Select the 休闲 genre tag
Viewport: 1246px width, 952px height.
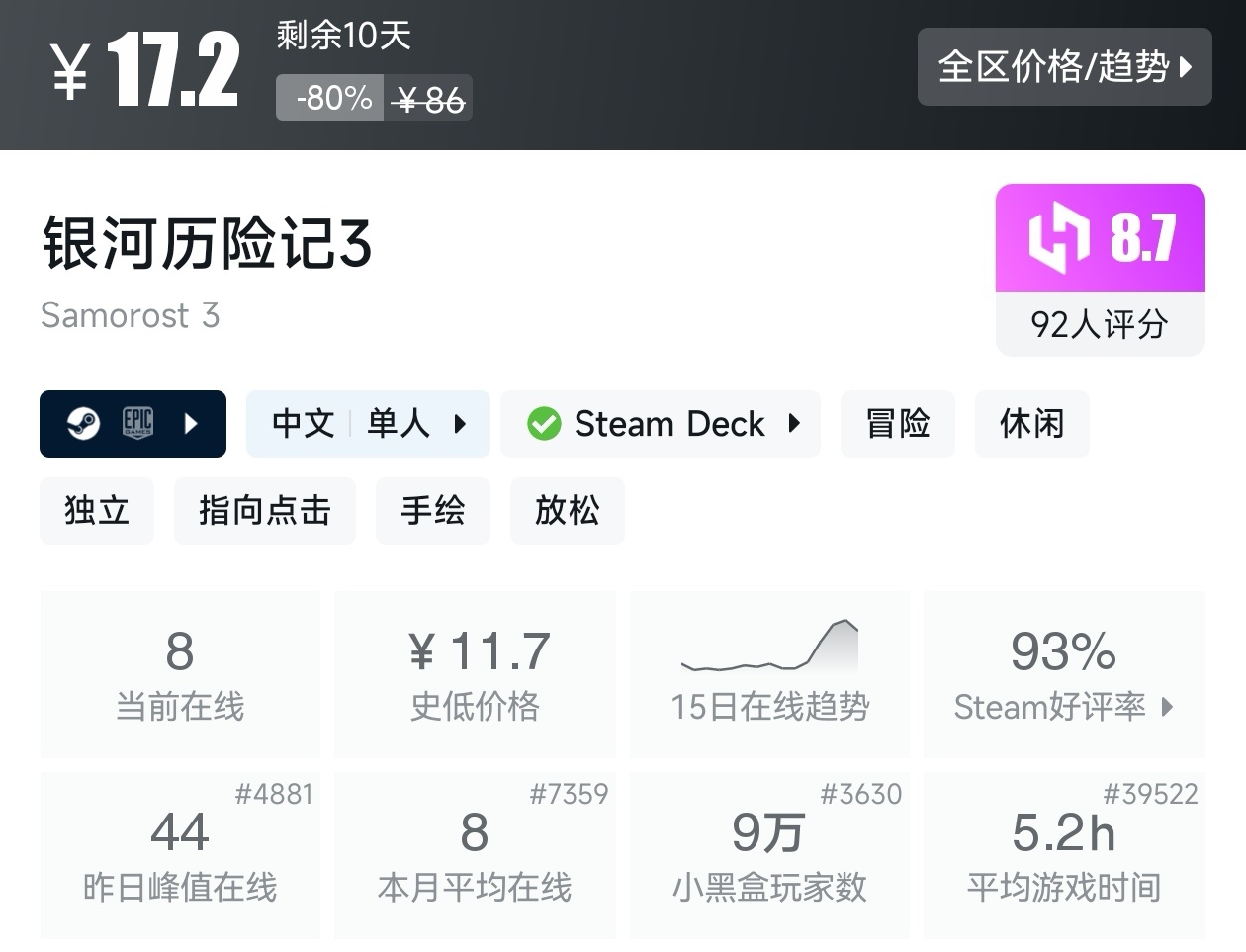click(x=1031, y=424)
